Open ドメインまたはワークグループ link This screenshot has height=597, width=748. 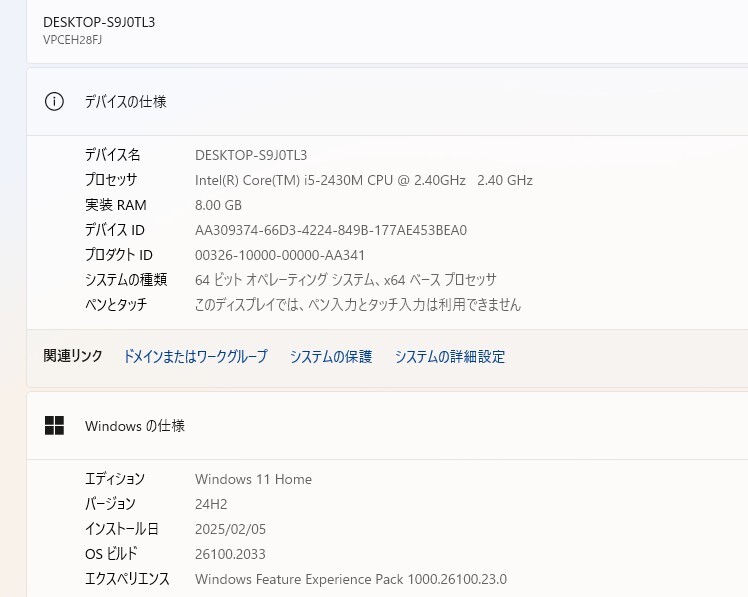[195, 356]
